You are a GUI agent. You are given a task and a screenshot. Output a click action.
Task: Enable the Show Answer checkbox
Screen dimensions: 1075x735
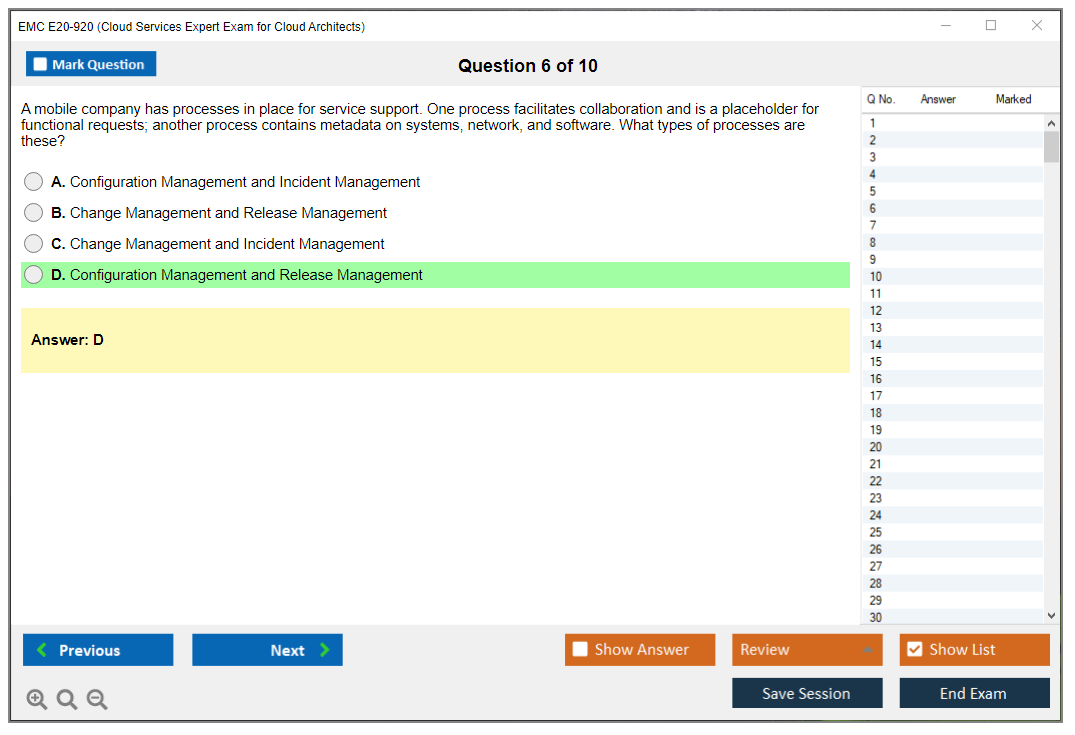(580, 650)
